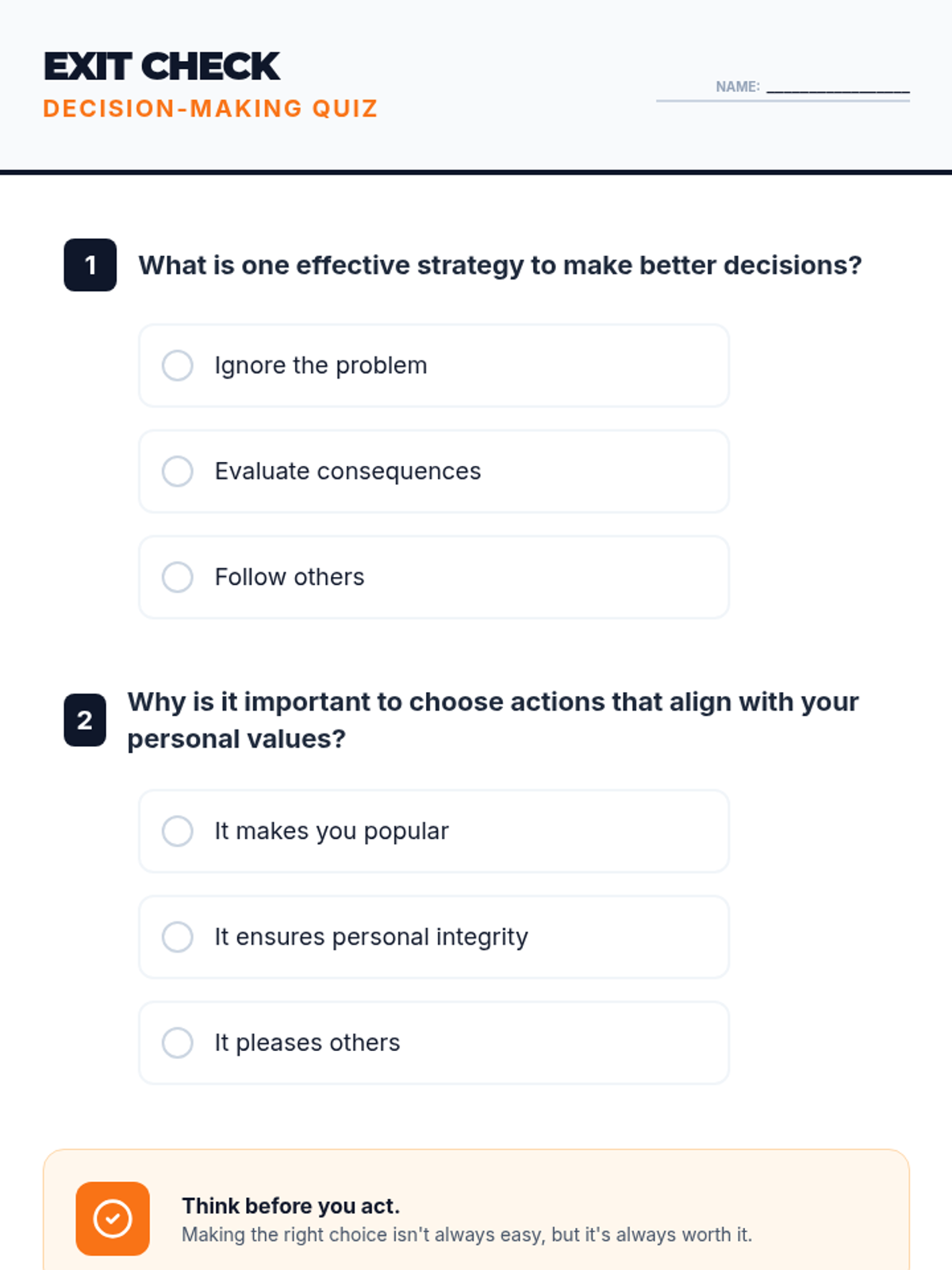The height and width of the screenshot is (1270, 952).
Task: Click the question number 1 badge
Action: point(90,265)
